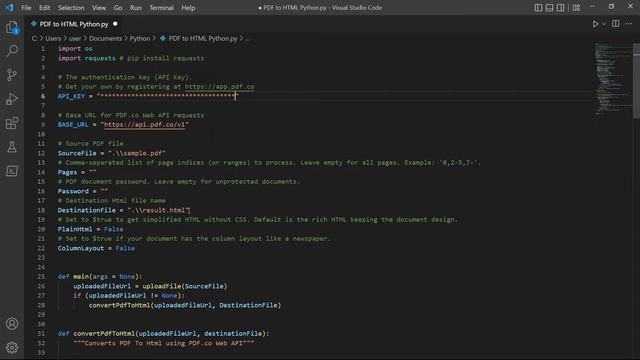Image resolution: width=640 pixels, height=360 pixels.
Task: Click the DestinationFile variable on line 18
Action: 86,210
